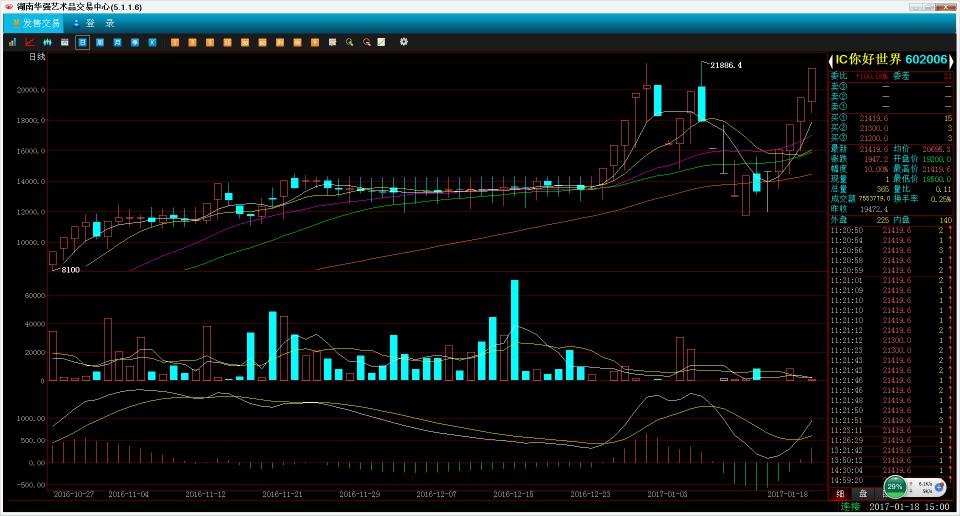The width and height of the screenshot is (960, 516).
Task: Choose the orange 30-minute period icon
Action: click(x=245, y=42)
